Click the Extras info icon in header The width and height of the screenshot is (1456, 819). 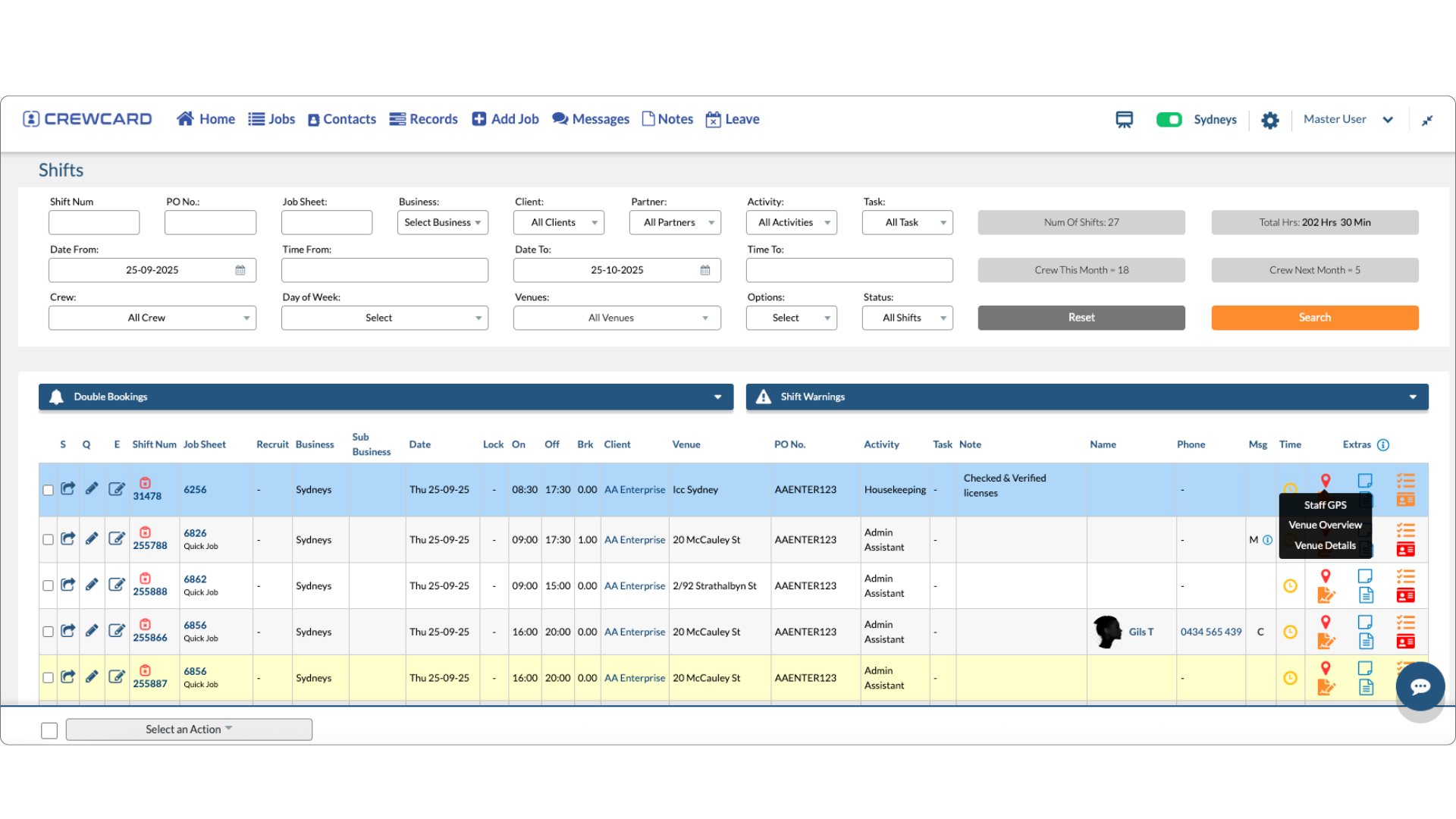pos(1383,445)
